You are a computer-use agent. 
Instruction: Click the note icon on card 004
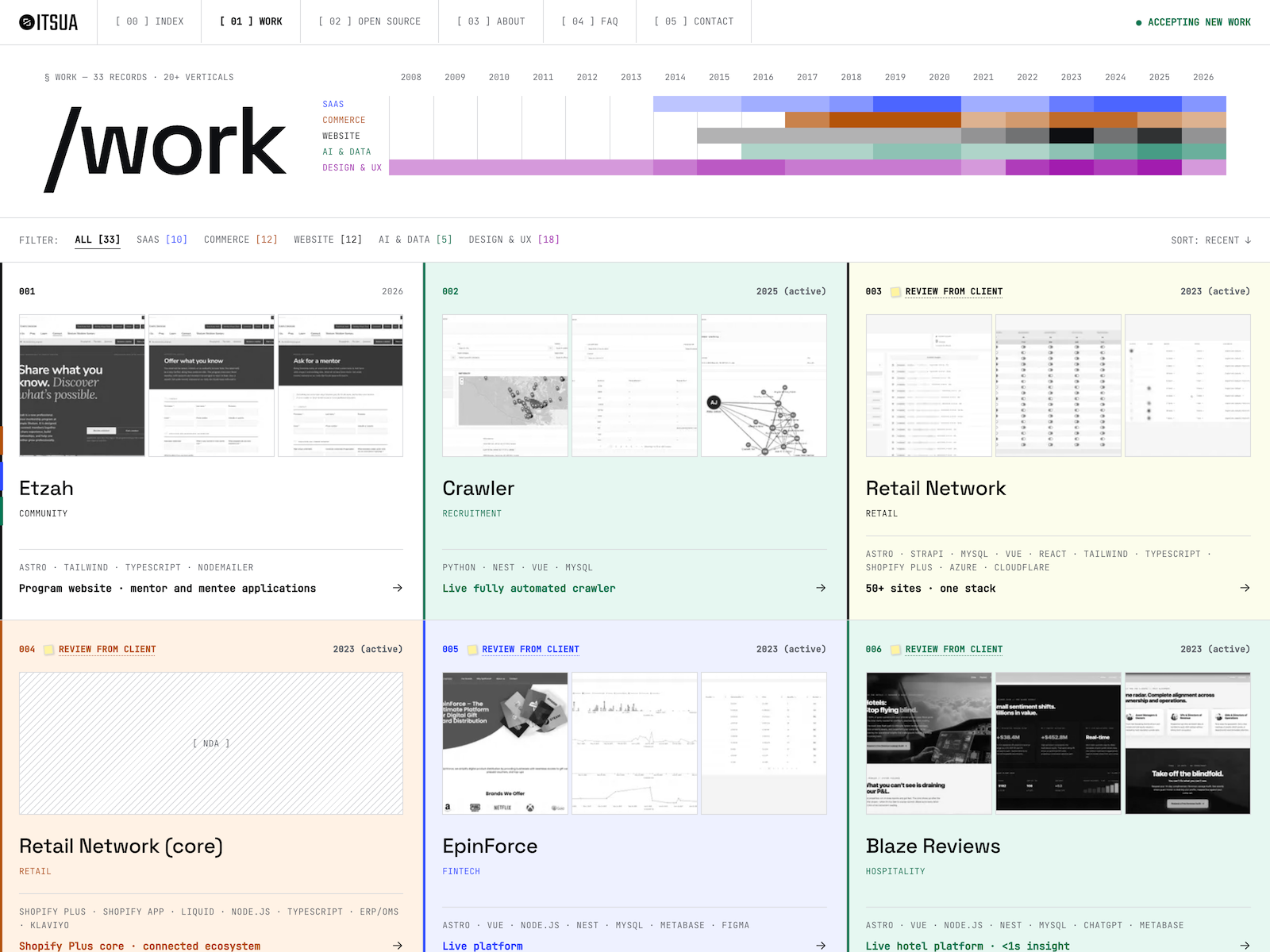(x=48, y=650)
